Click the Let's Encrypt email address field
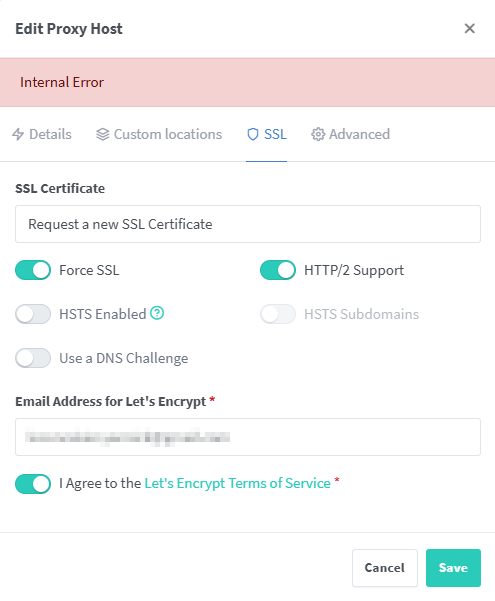Image resolution: width=495 pixels, height=601 pixels. click(248, 437)
